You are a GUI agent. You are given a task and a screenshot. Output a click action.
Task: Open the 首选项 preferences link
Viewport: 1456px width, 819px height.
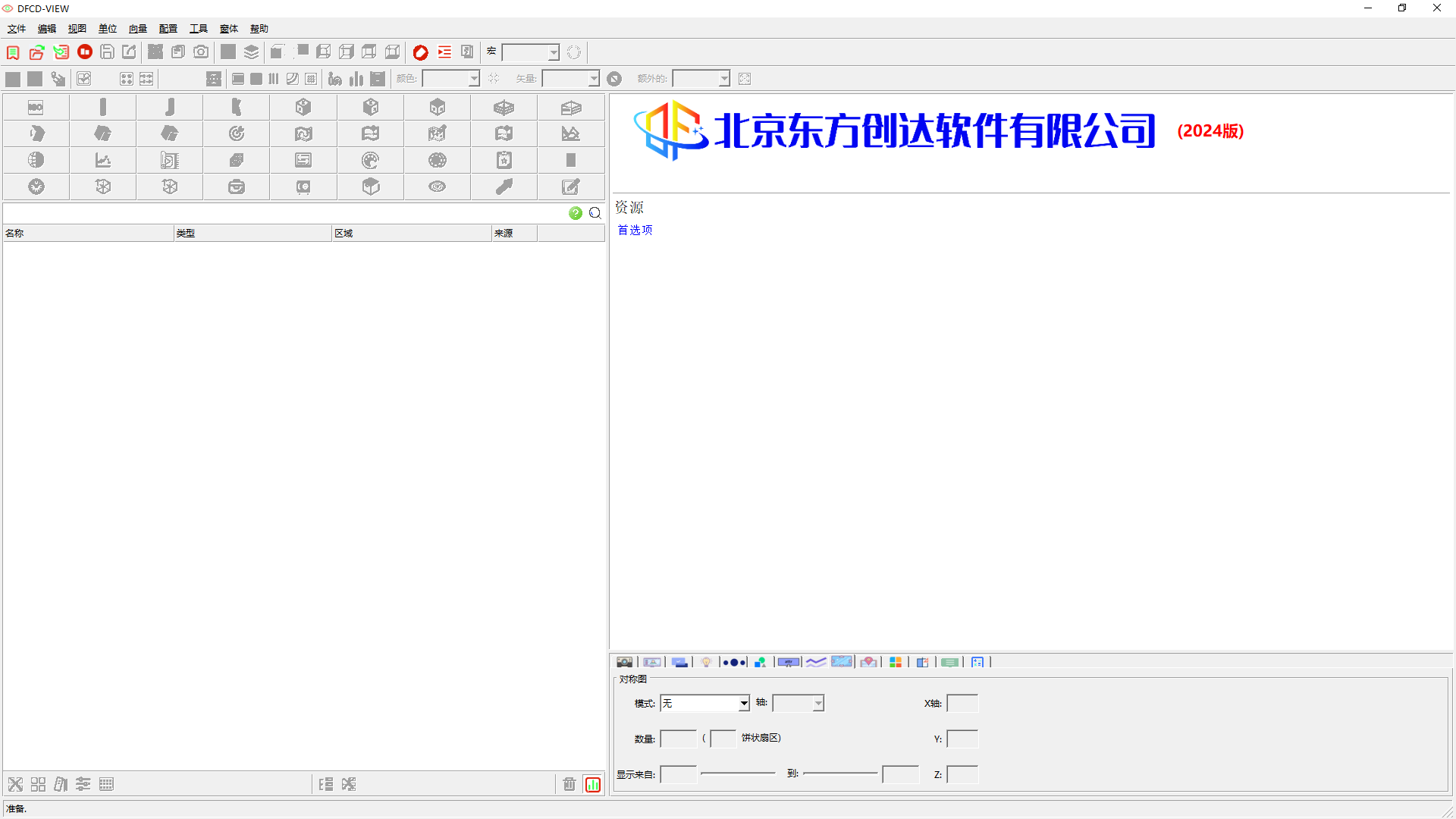tap(635, 230)
